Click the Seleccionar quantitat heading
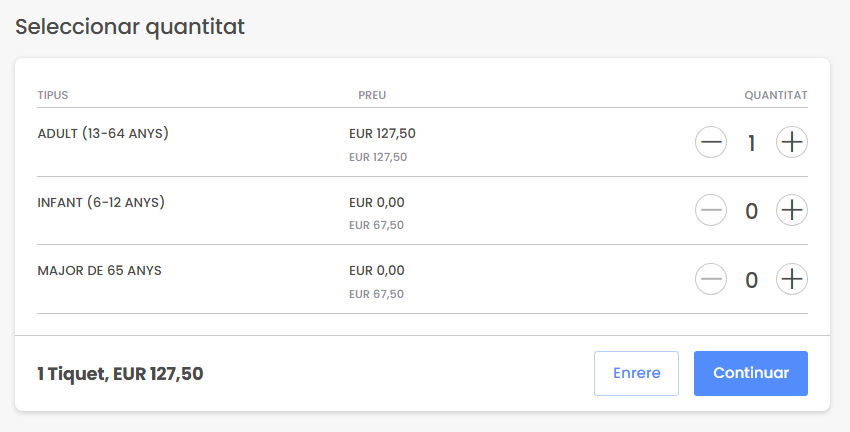Image resolution: width=850 pixels, height=432 pixels. point(130,27)
